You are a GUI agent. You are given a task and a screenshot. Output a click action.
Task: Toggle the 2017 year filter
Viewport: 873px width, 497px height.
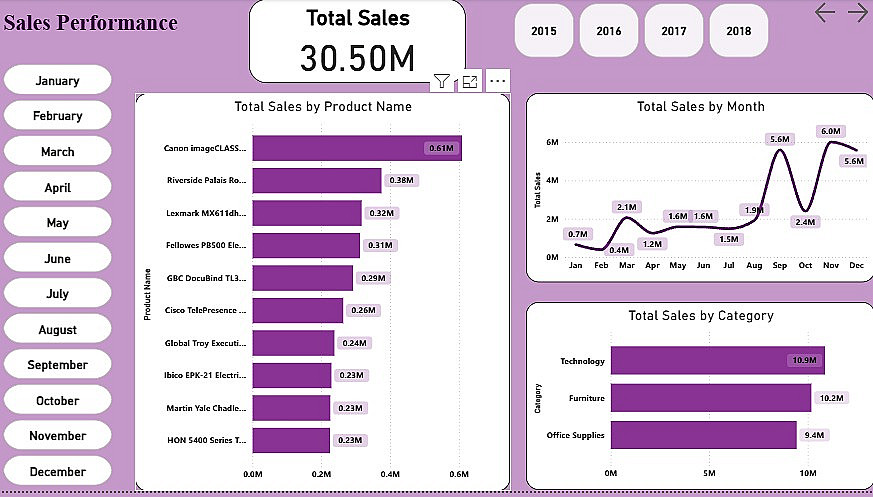pyautogui.click(x=674, y=31)
